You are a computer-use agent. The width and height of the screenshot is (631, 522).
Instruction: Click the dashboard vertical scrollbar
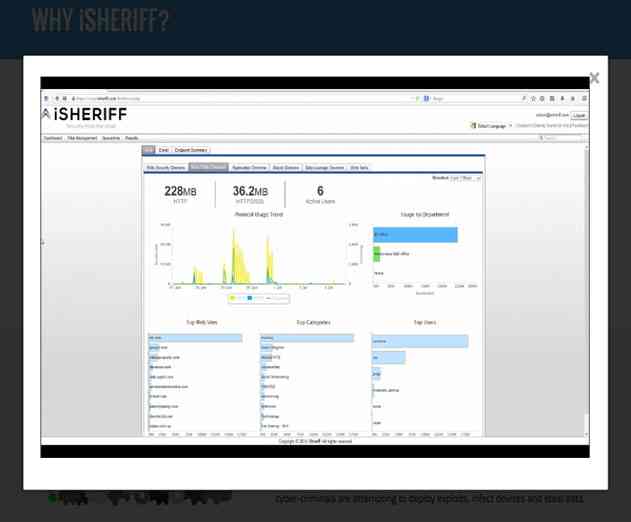(586, 290)
